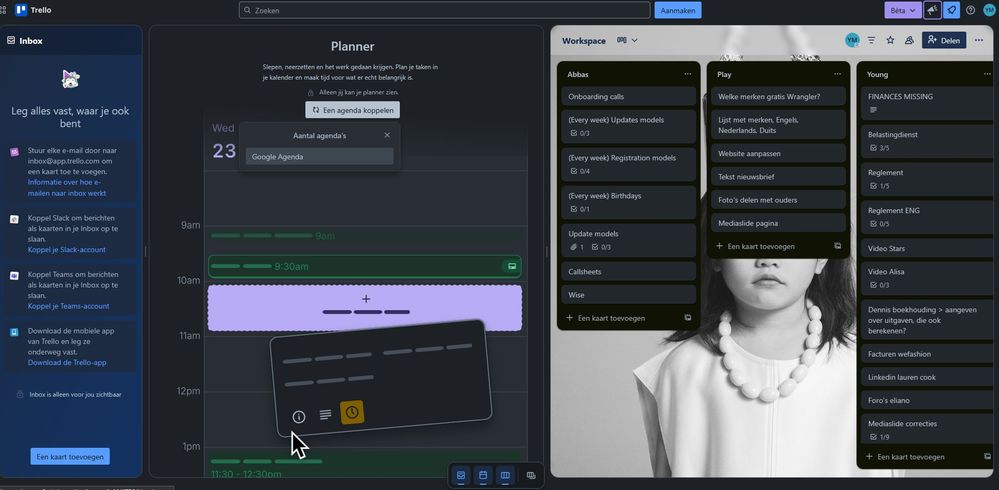Open Foto's delen met ouders card
The height and width of the screenshot is (490, 999).
778,200
